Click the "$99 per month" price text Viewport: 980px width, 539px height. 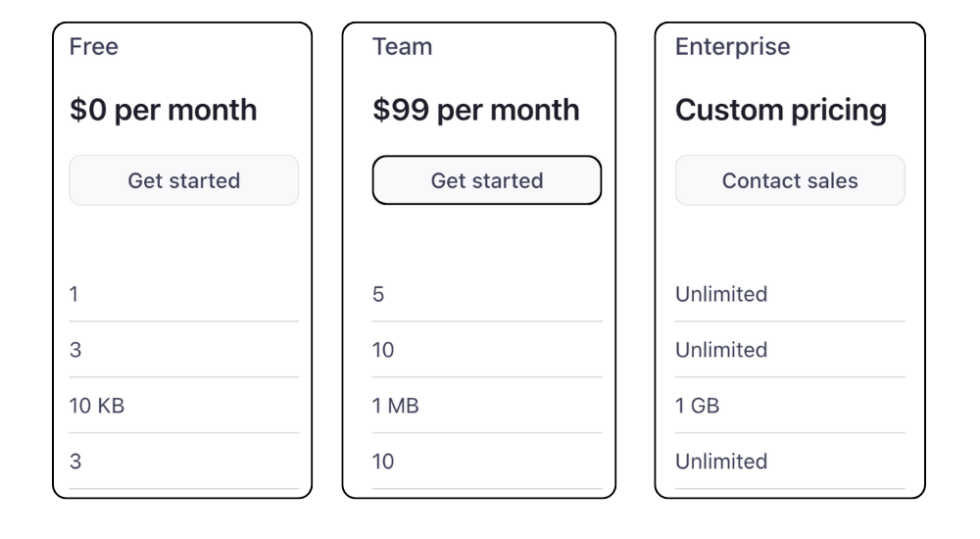(475, 110)
